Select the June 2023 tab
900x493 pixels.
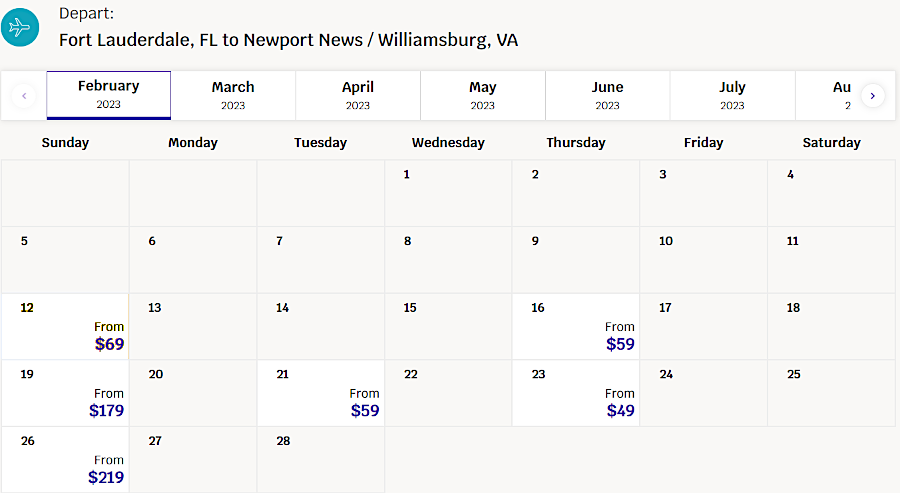tap(607, 95)
